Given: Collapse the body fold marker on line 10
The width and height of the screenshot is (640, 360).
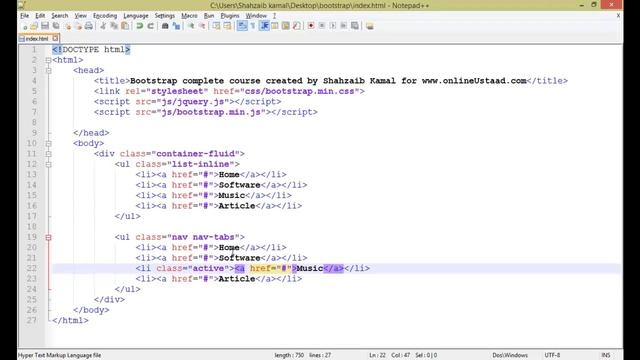Looking at the screenshot, I should coord(48,143).
